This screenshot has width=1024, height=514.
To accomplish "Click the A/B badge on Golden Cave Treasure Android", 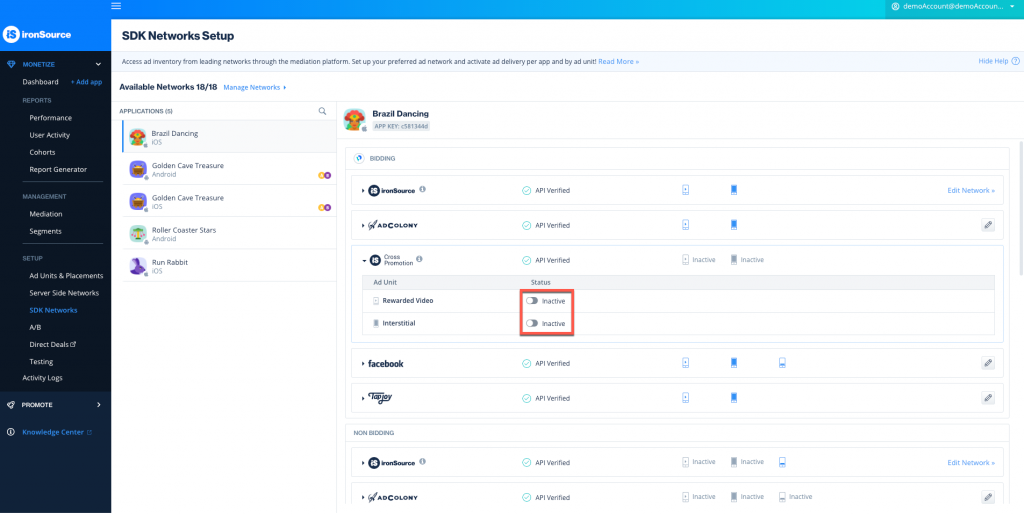I will [x=324, y=175].
